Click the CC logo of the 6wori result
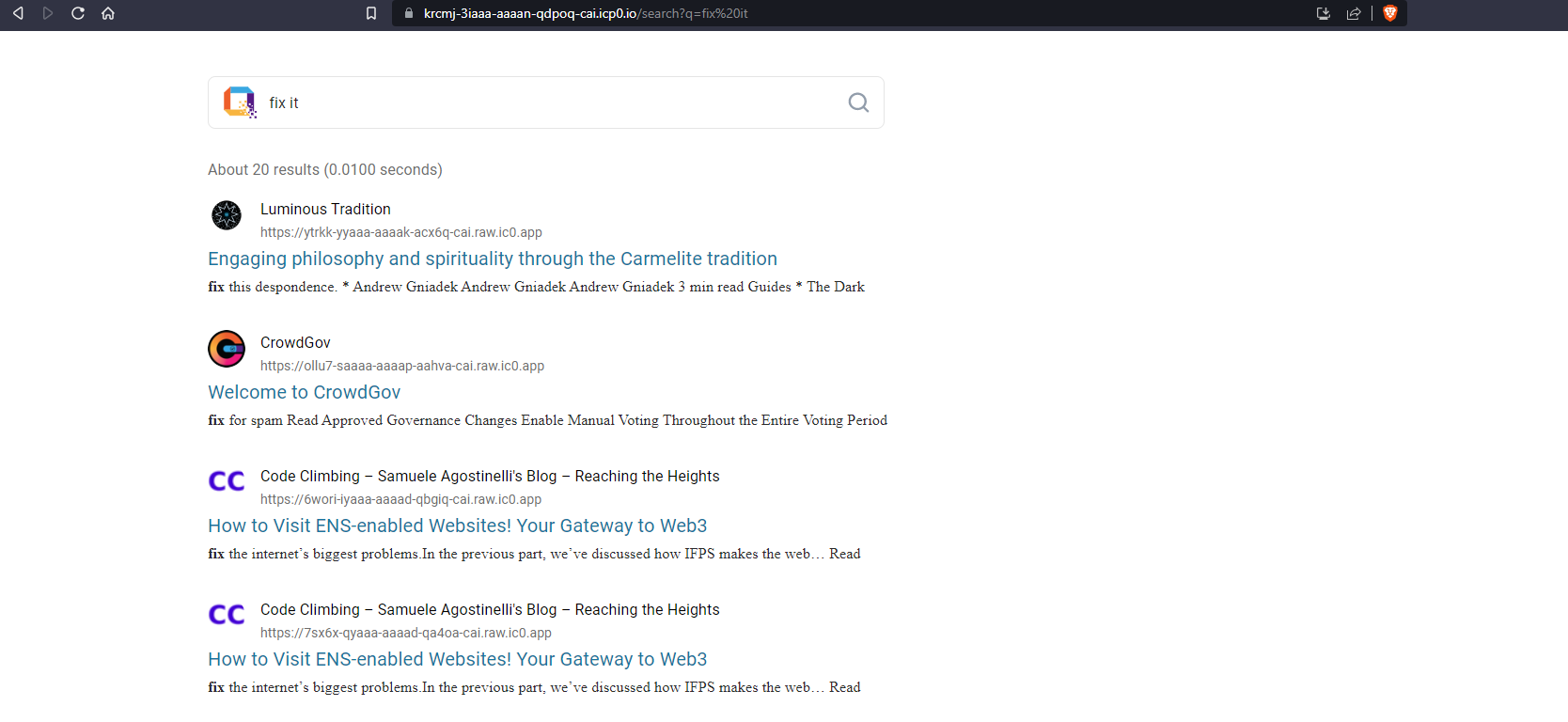This screenshot has width=1568, height=722. pos(227,481)
